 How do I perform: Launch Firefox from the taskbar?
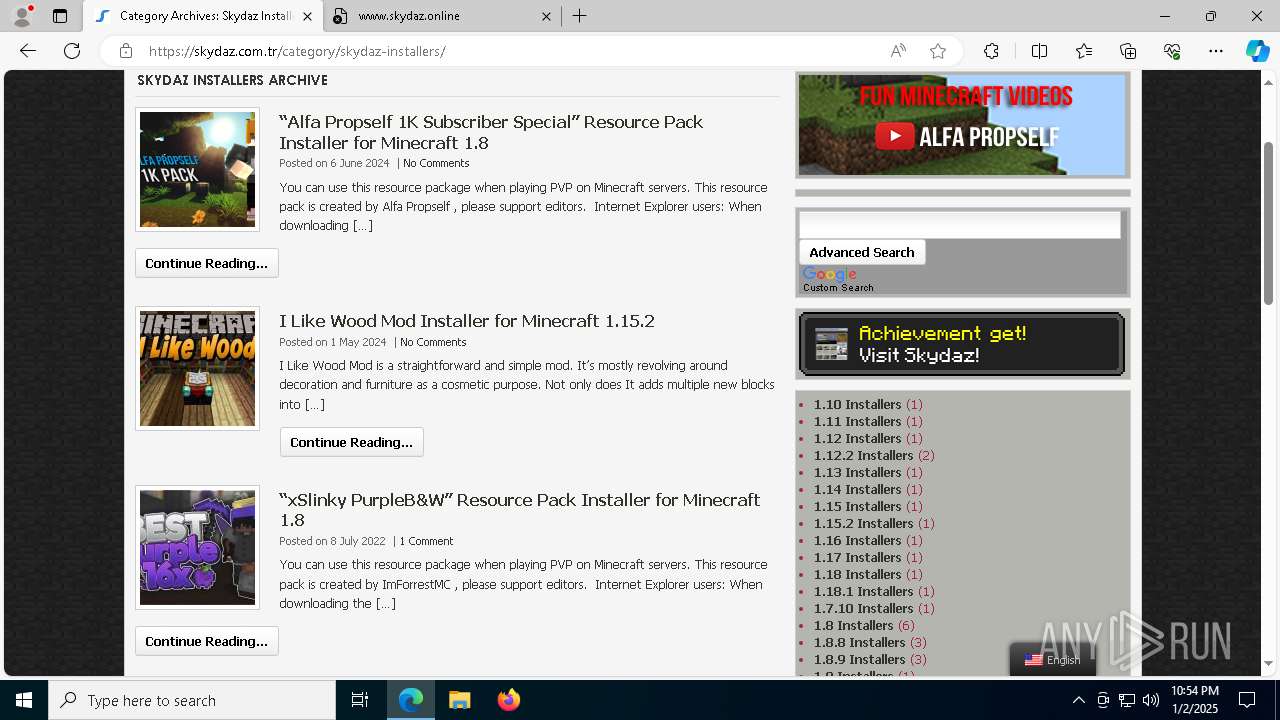click(x=509, y=700)
